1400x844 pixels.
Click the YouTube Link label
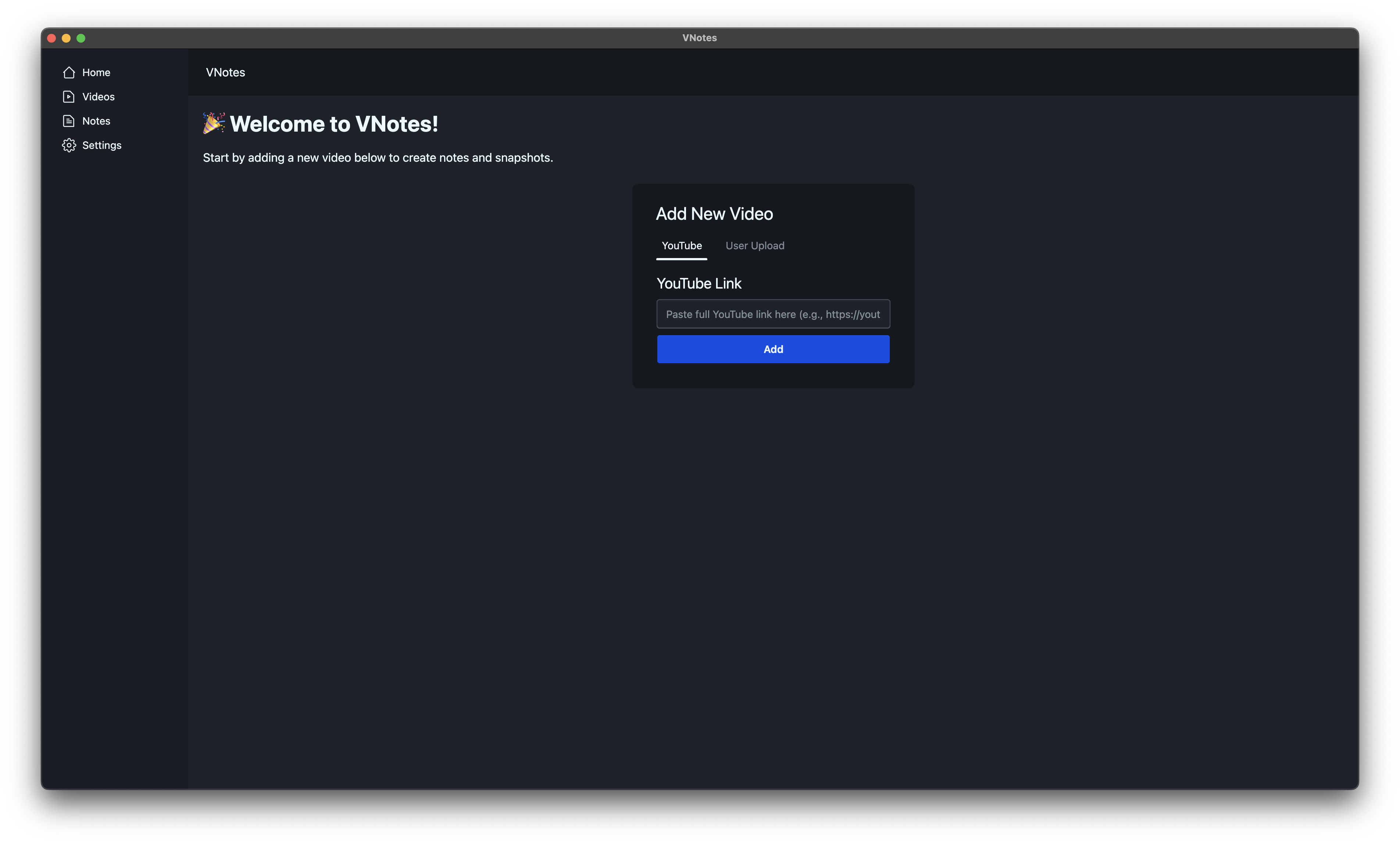[x=699, y=283]
